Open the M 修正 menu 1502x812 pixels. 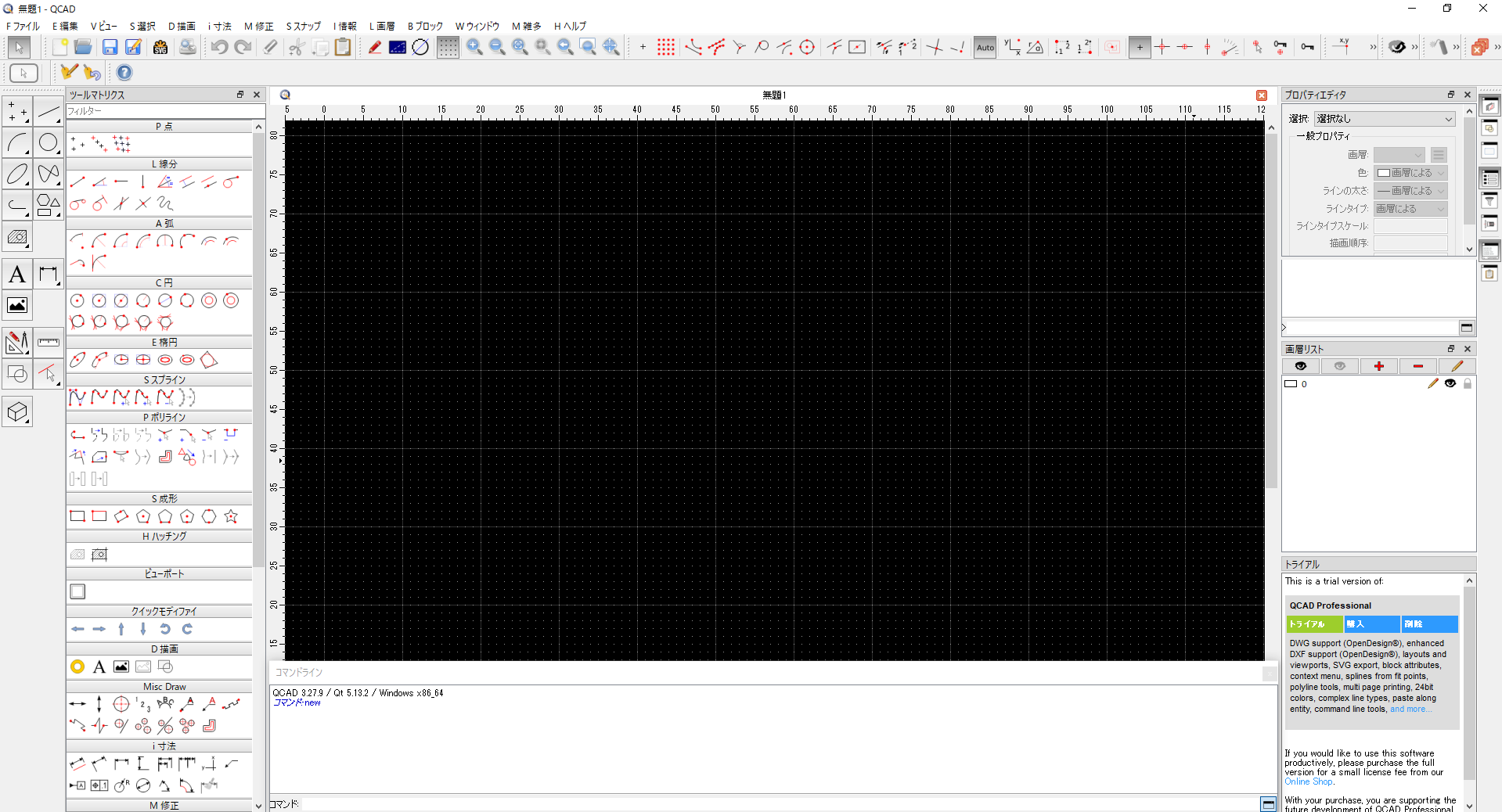click(x=259, y=26)
